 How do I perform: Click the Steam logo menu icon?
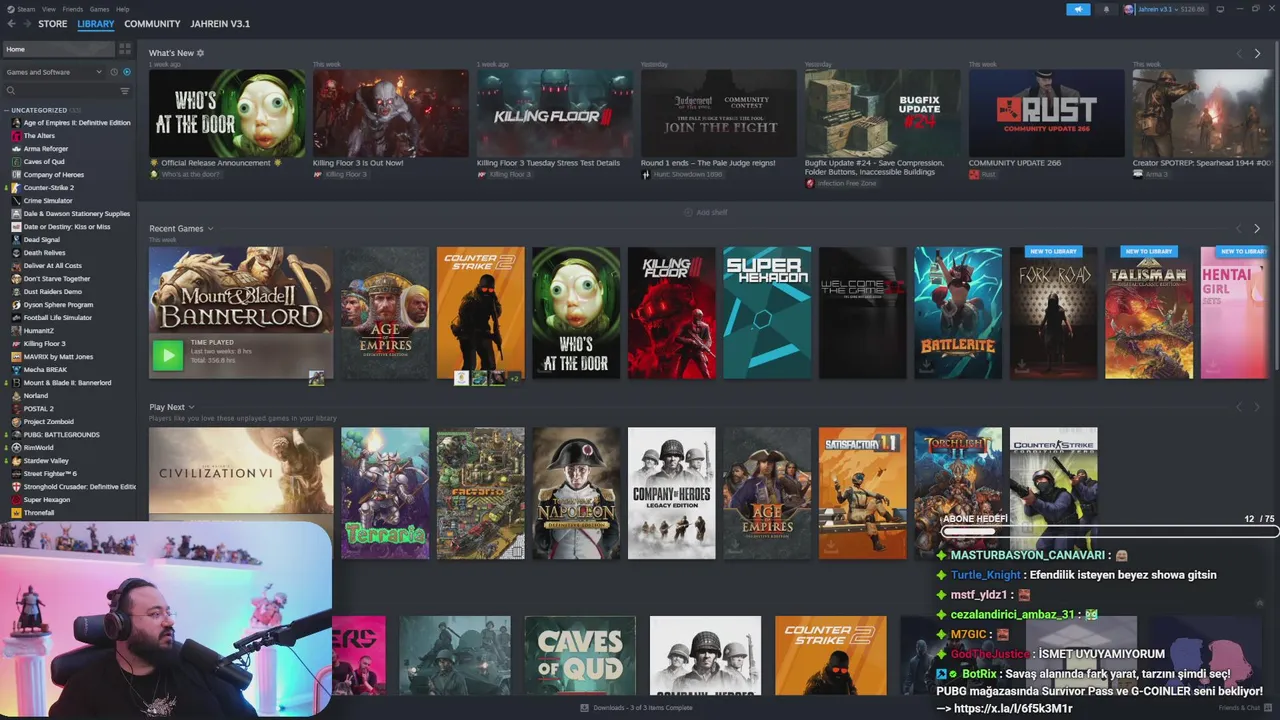click(10, 9)
